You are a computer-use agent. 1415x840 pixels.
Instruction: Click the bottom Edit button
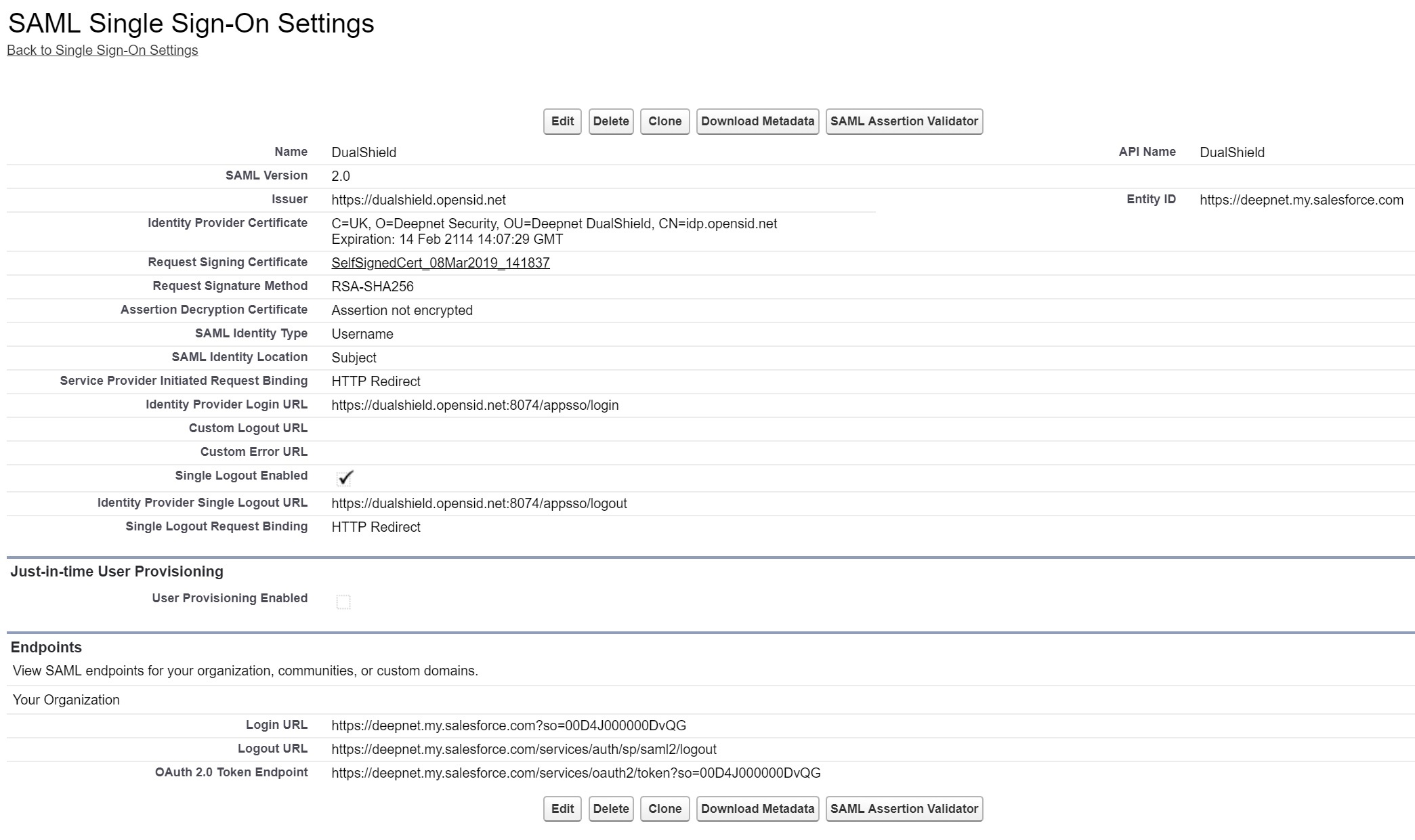pyautogui.click(x=562, y=808)
